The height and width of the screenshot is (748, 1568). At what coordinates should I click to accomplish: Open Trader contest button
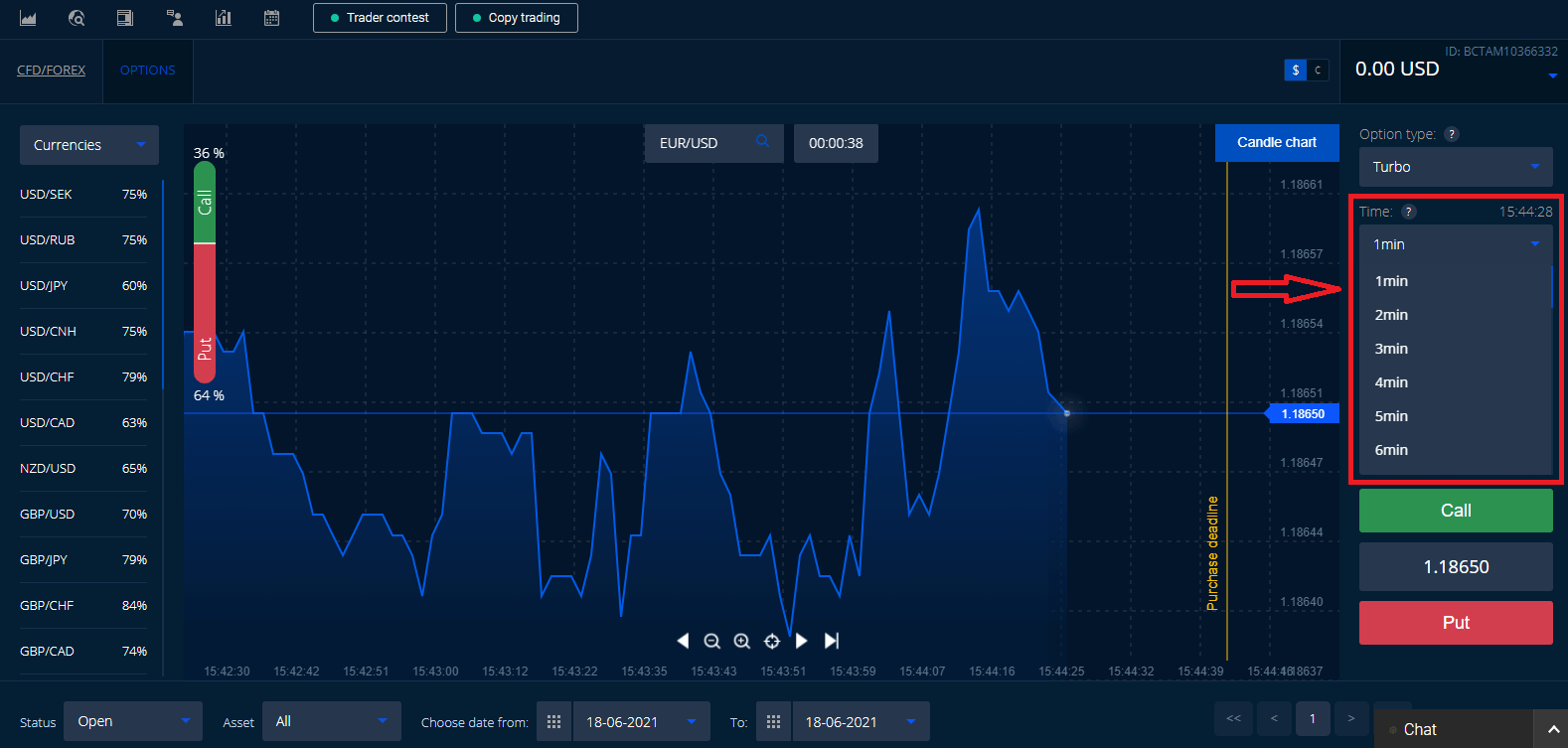pos(381,18)
